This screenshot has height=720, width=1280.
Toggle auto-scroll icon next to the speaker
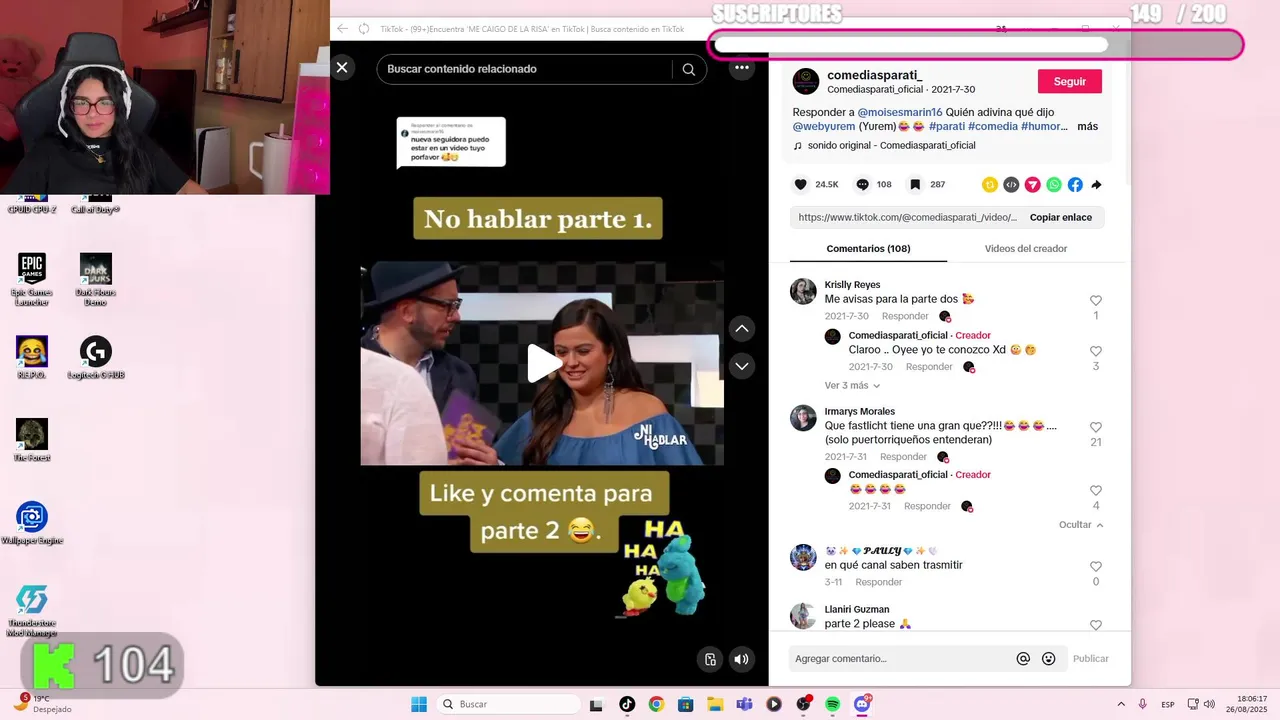(710, 659)
